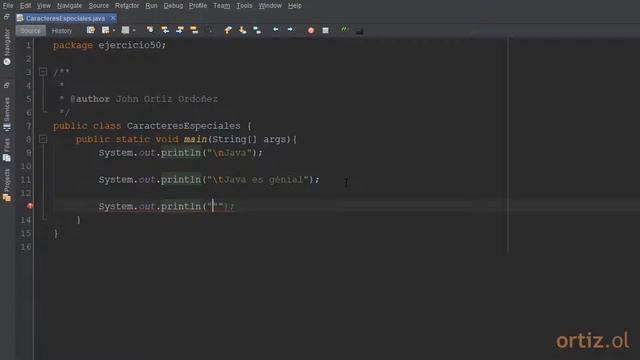Click line number 11 in the gutter
Viewport: 640px width, 360px height.
tap(26, 180)
